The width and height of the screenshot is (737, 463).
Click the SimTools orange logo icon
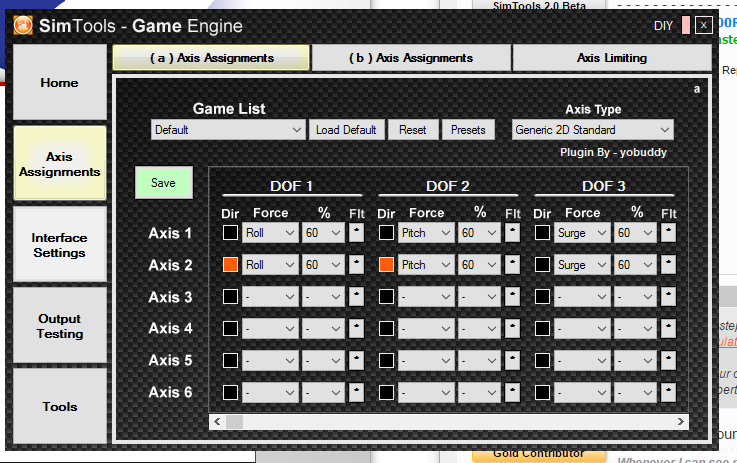point(23,25)
